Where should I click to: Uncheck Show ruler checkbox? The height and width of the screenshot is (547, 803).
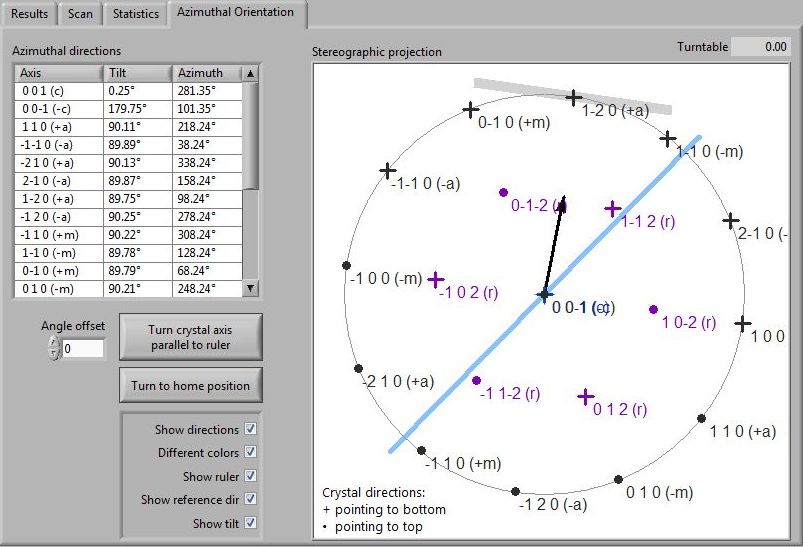250,476
